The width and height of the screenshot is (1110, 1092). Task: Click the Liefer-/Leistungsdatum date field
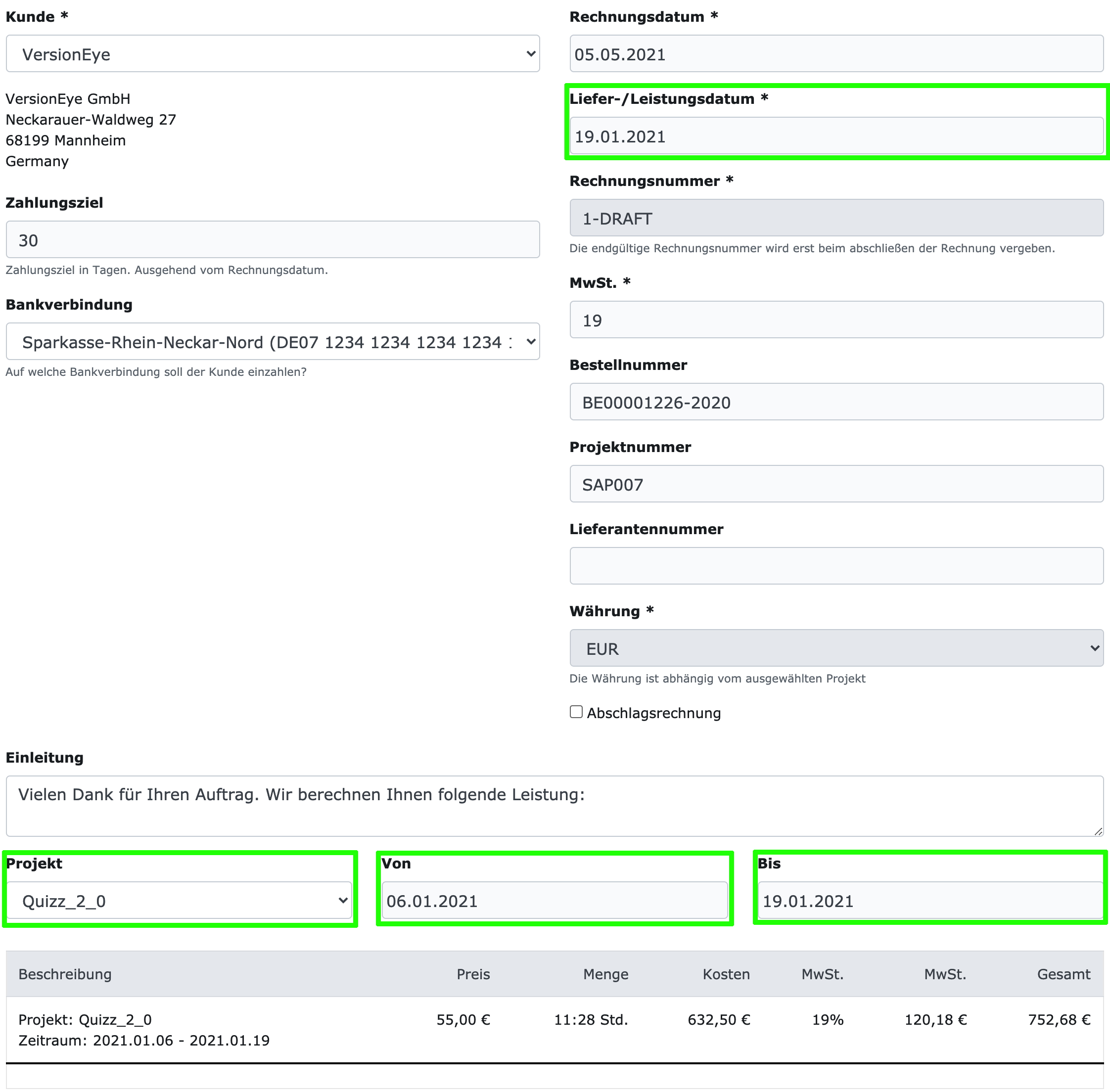836,136
